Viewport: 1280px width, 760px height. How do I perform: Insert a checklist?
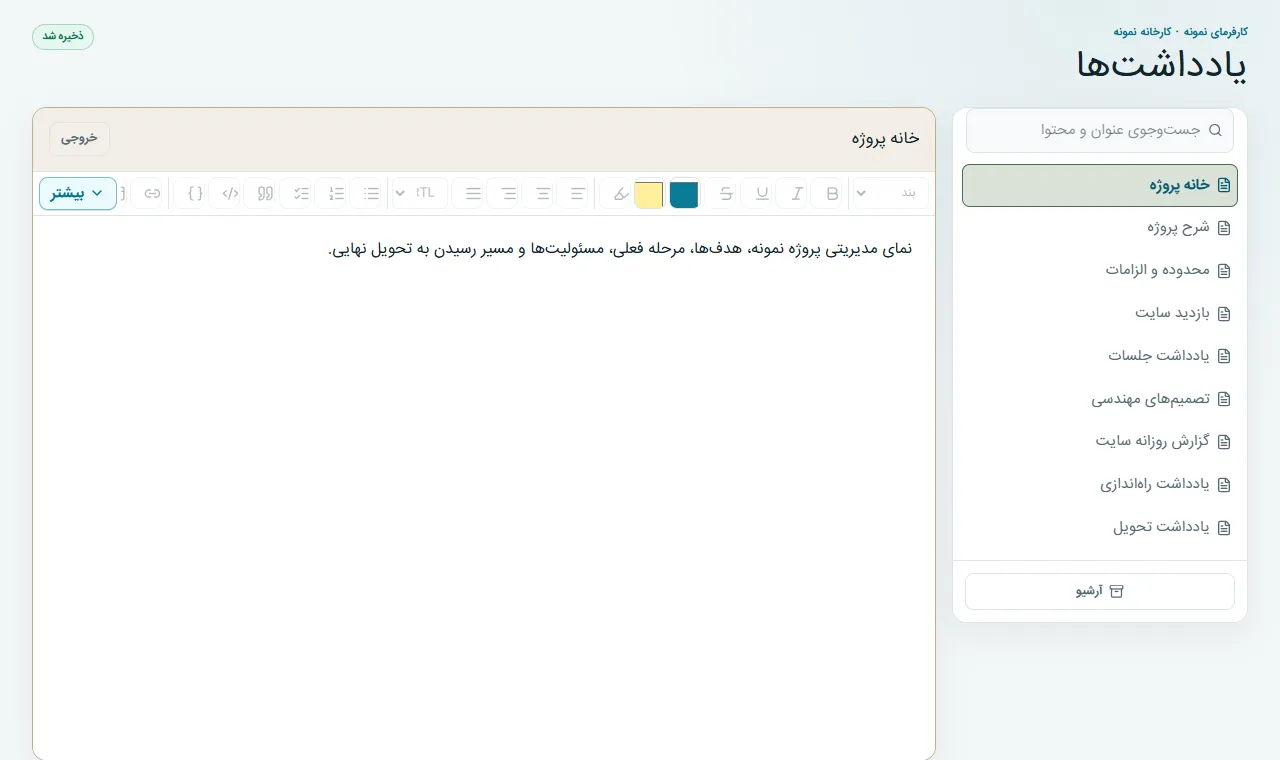(x=301, y=193)
